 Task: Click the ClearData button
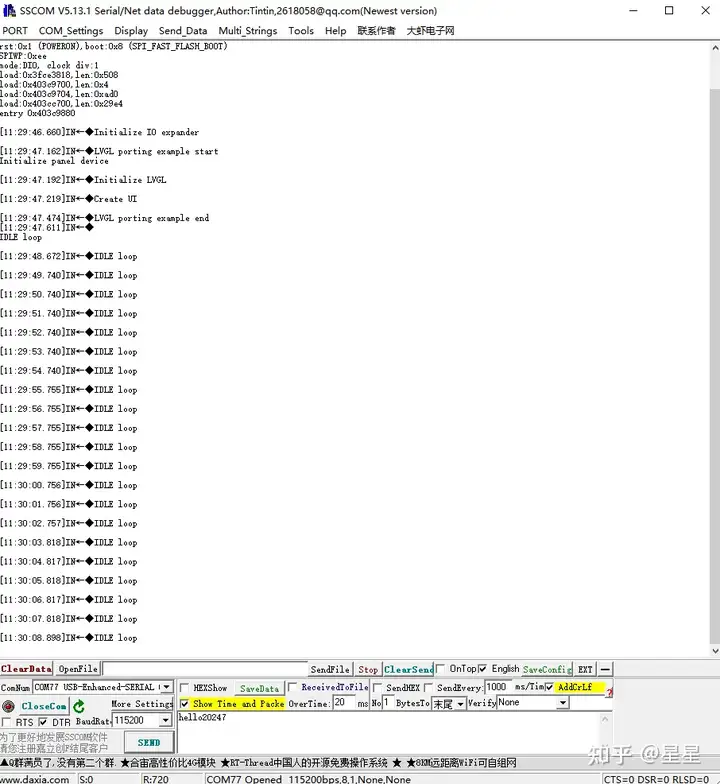pyautogui.click(x=26, y=668)
